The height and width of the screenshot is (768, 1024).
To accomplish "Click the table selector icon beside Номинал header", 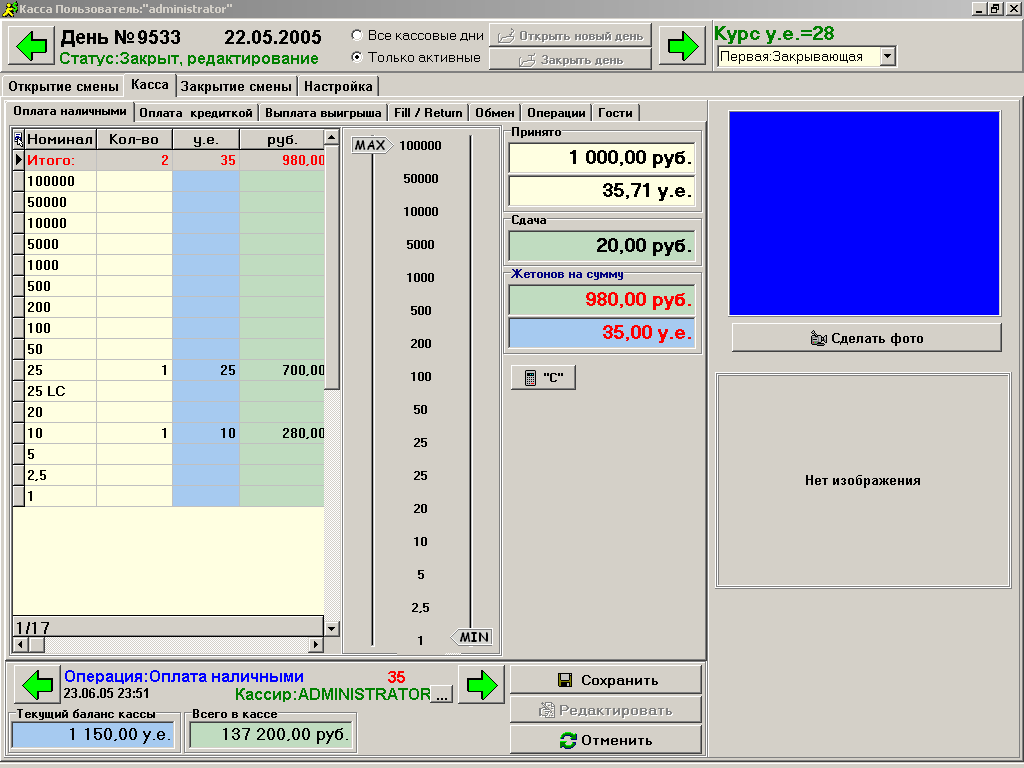I will [x=18, y=138].
